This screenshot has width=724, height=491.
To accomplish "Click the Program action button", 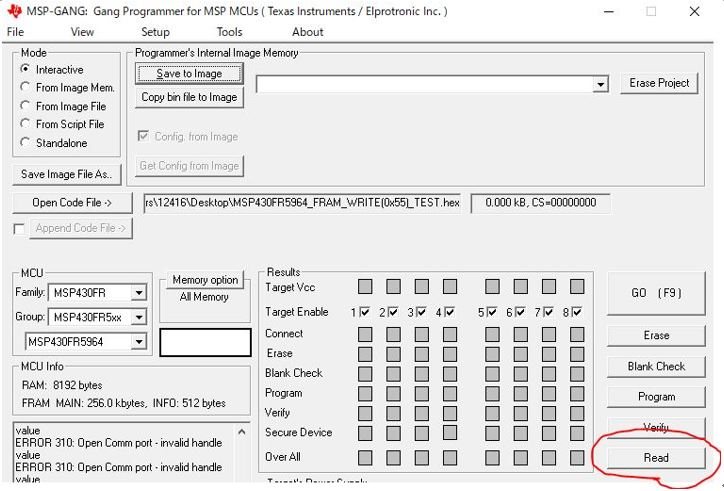I will [656, 397].
